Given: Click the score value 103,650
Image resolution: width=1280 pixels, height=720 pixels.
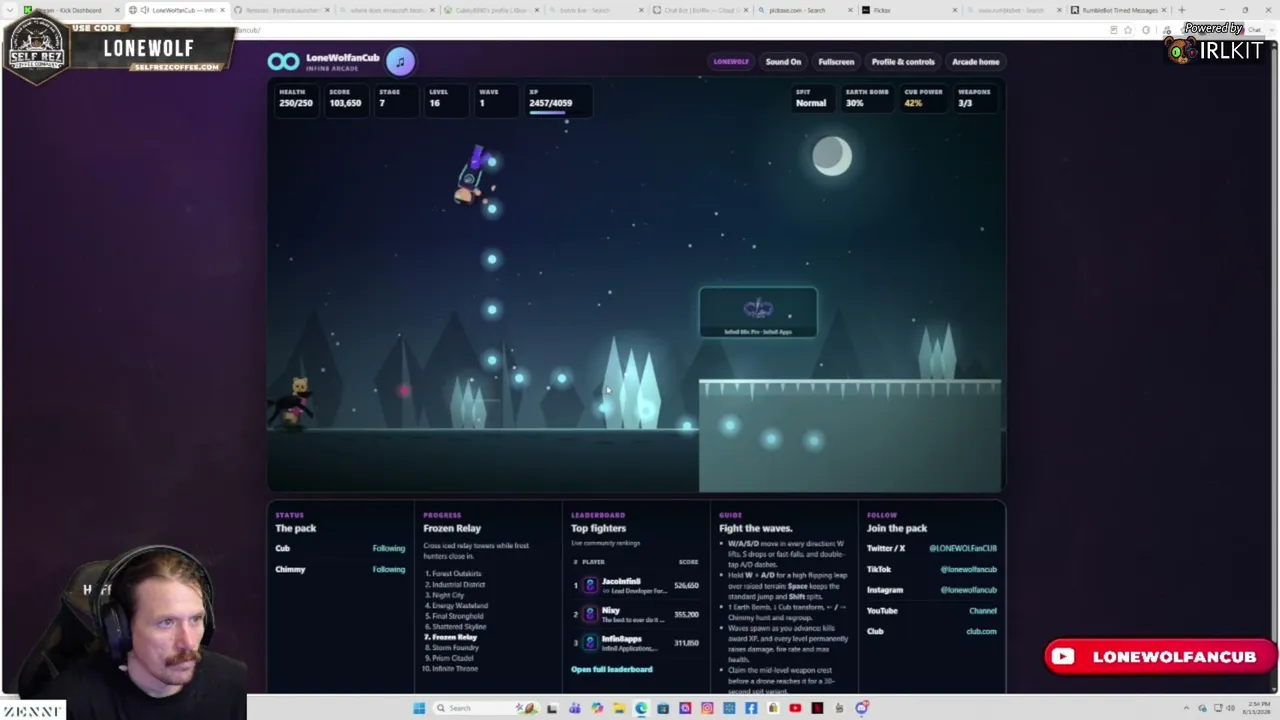Looking at the screenshot, I should (345, 103).
